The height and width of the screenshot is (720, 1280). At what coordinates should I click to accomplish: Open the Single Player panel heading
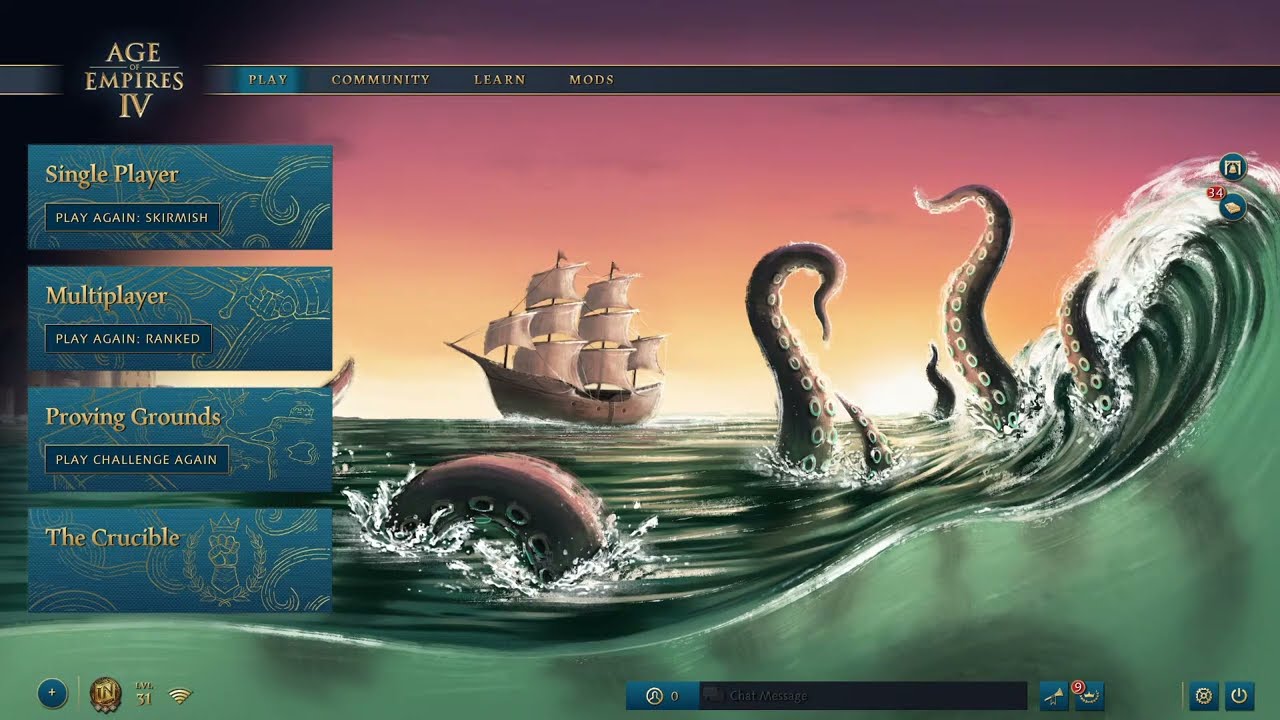112,175
